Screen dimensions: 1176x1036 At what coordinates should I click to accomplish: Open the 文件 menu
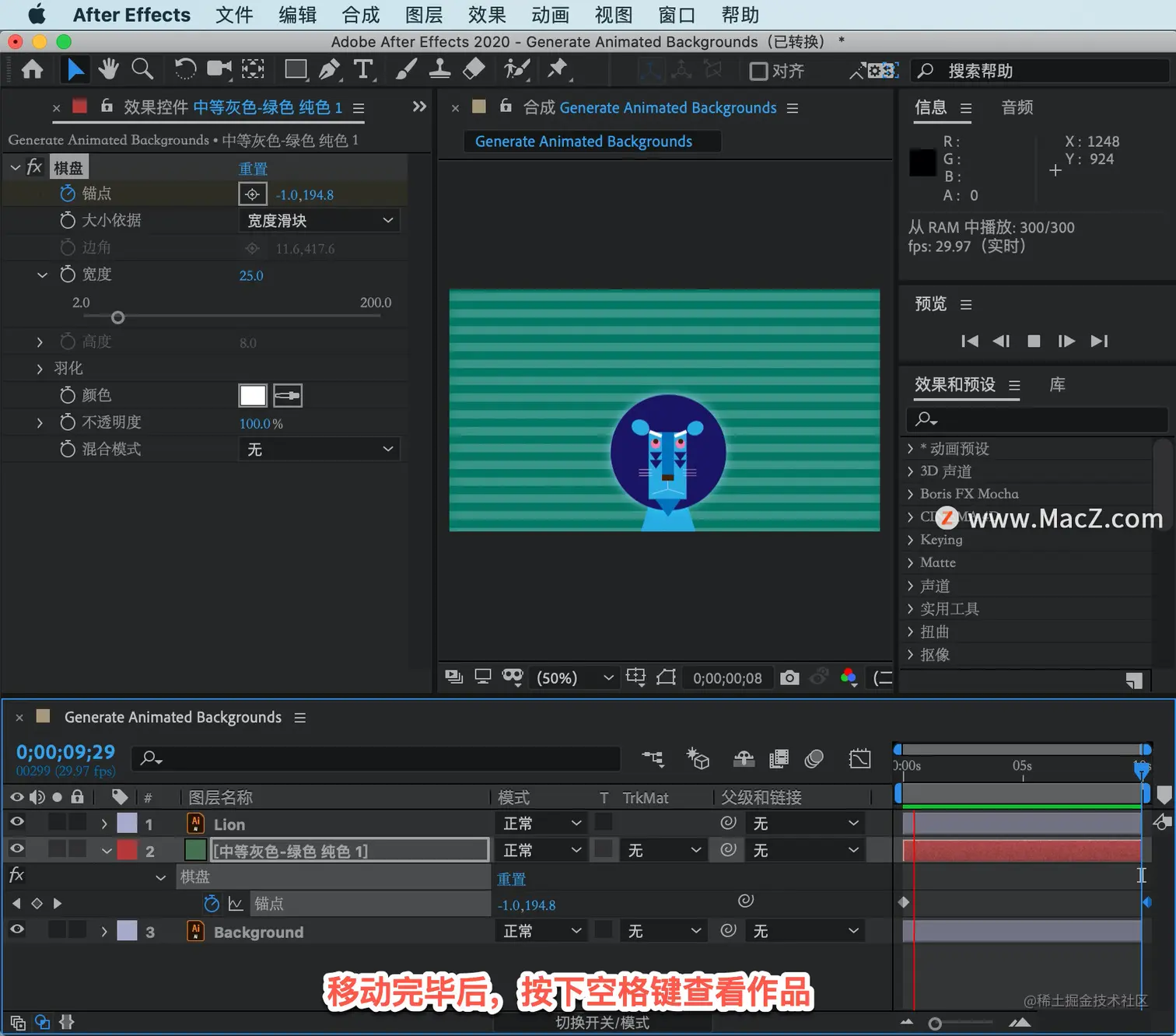(x=234, y=15)
